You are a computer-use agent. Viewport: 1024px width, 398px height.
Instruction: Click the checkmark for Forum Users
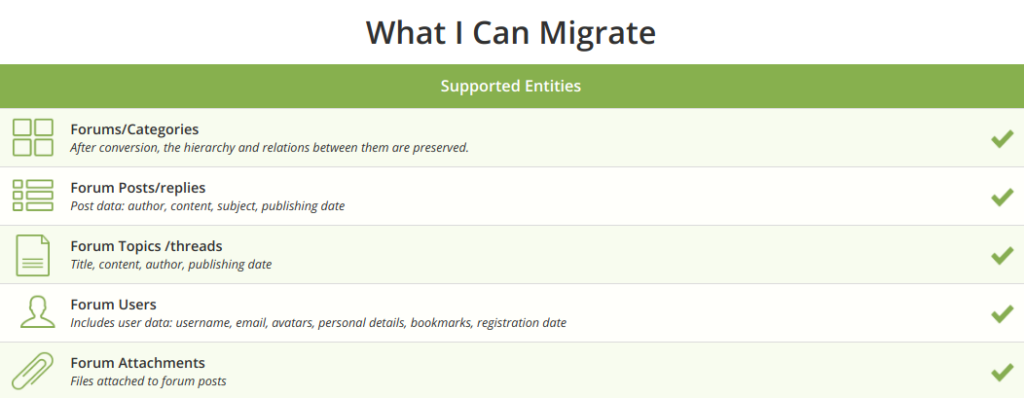(x=1002, y=314)
